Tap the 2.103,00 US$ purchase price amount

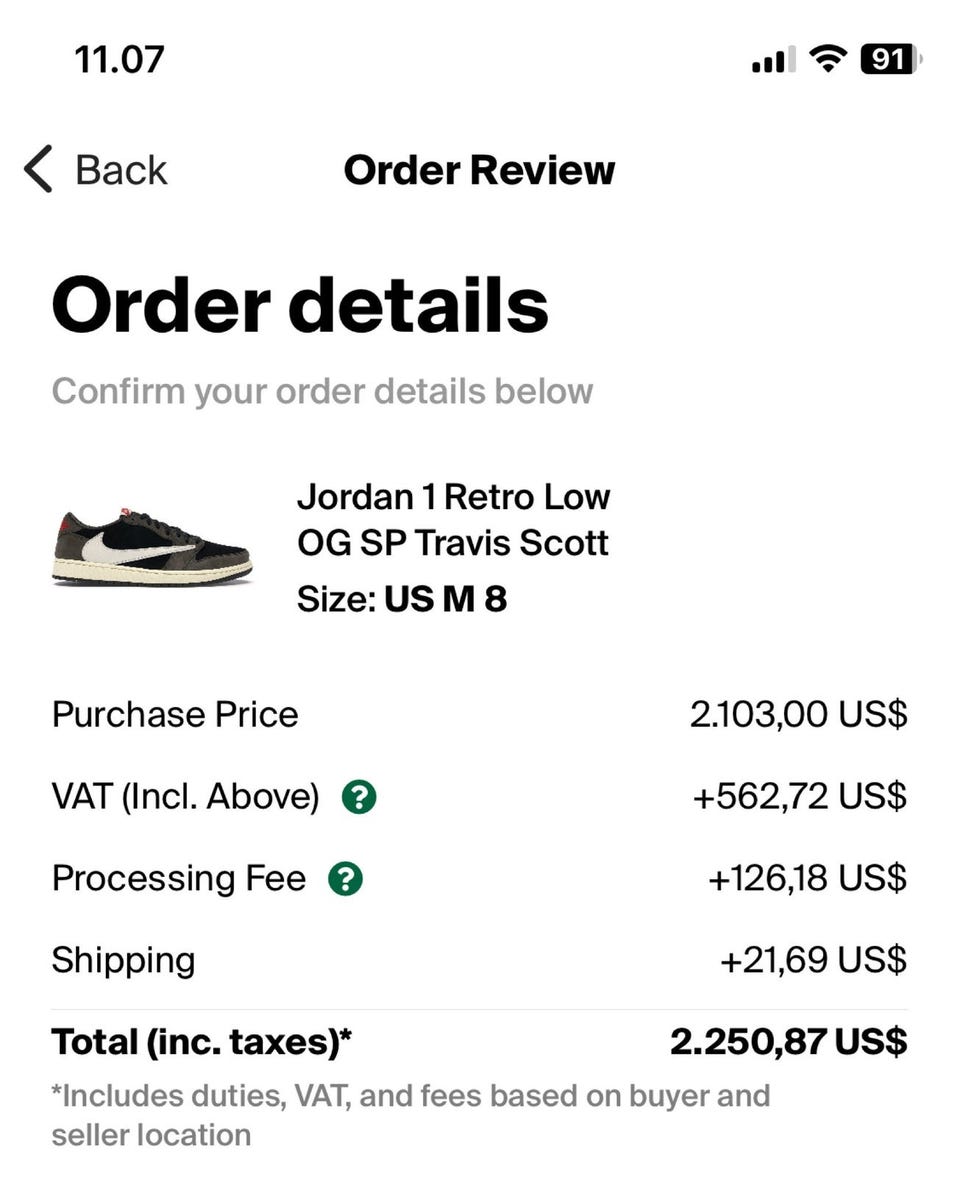tap(798, 715)
